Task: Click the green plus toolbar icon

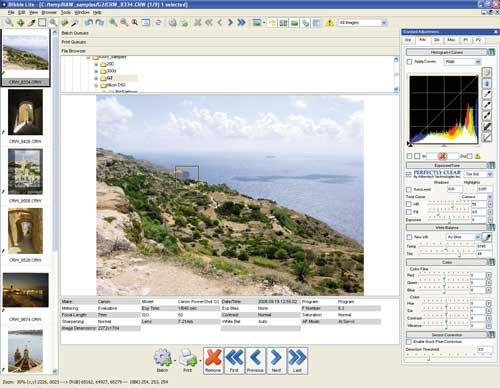Action: pyautogui.click(x=21, y=23)
